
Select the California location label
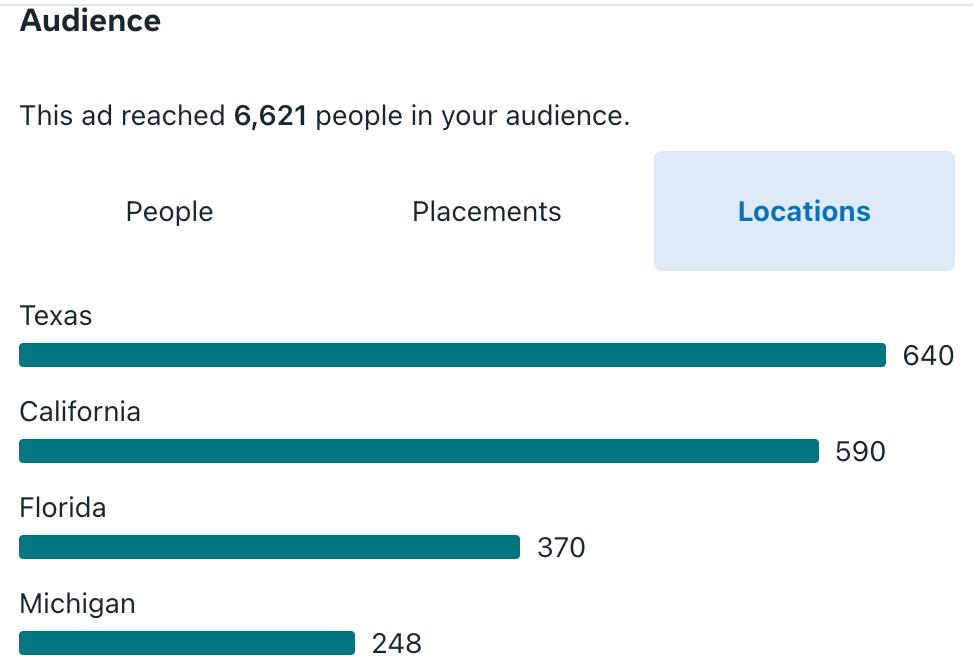click(80, 412)
